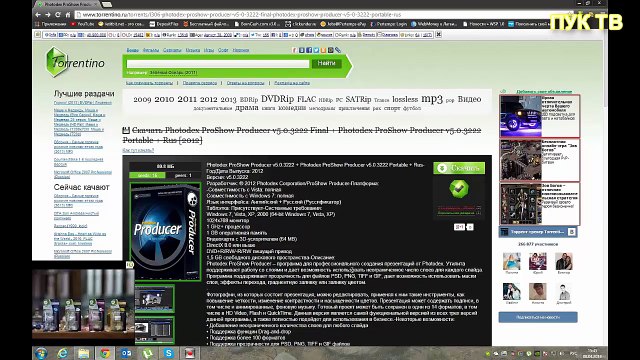Click the taskbar clock
The image size is (640, 360).
pyautogui.click(x=592, y=353)
